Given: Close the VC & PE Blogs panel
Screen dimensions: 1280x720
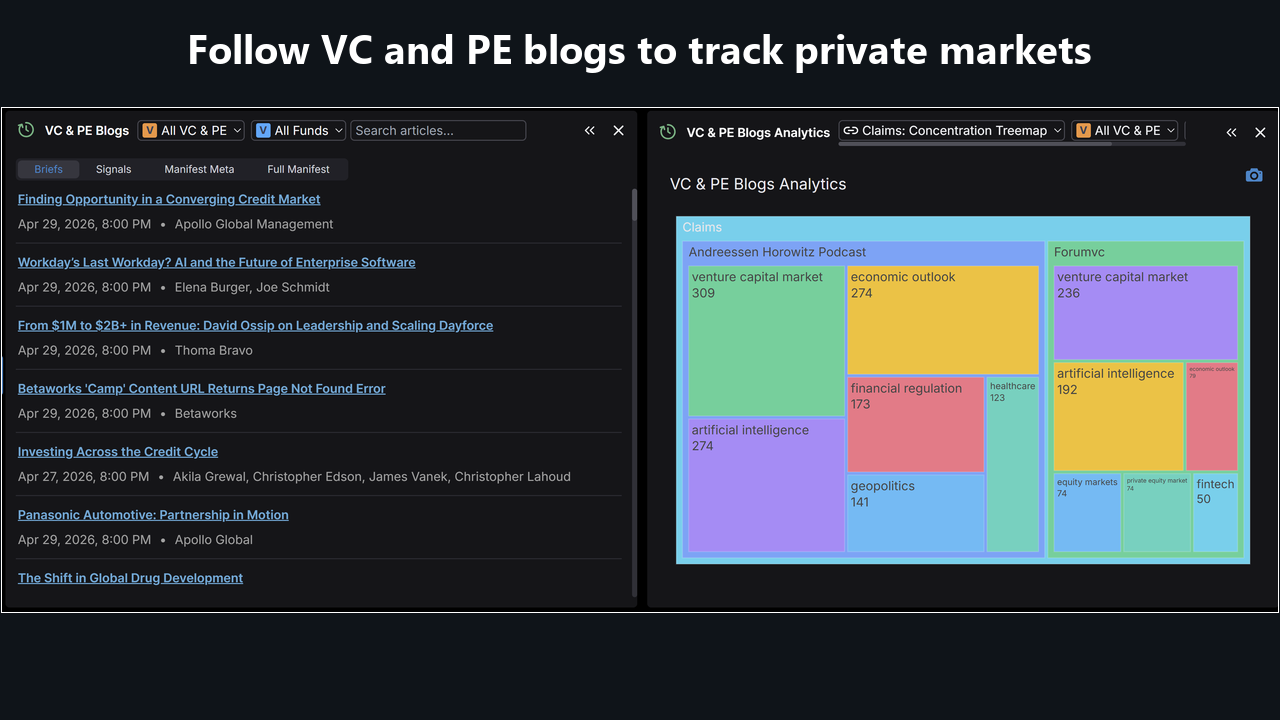Looking at the screenshot, I should (618, 130).
